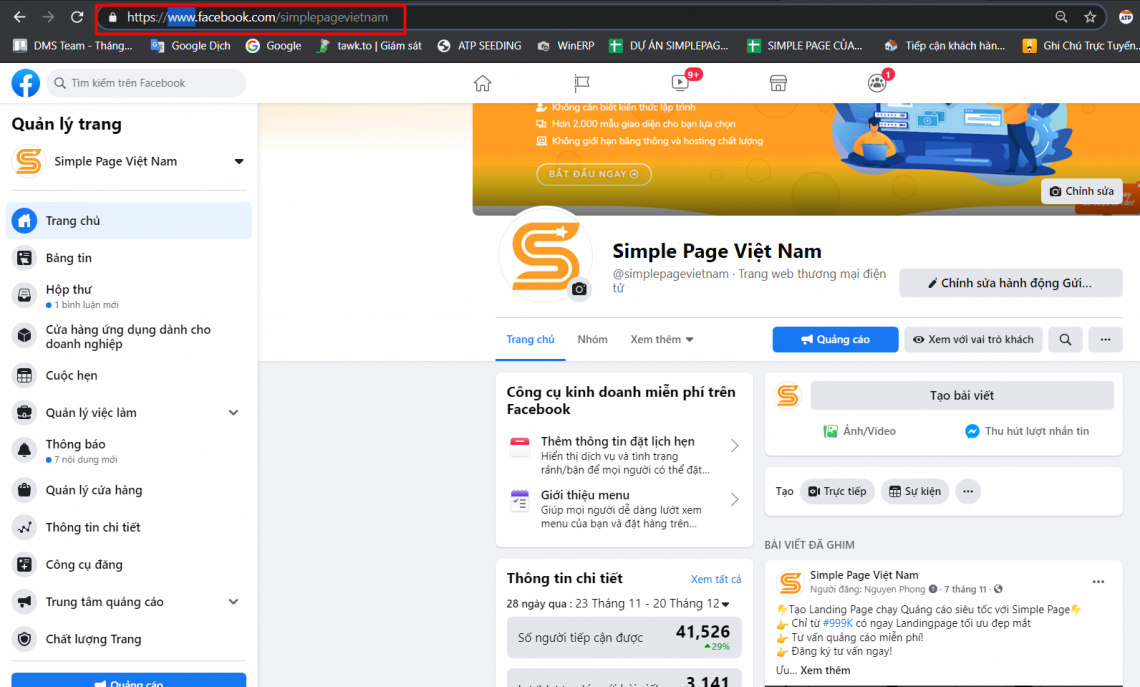Switch to the Trang chủ page tab
This screenshot has width=1140, height=687.
[x=530, y=340]
